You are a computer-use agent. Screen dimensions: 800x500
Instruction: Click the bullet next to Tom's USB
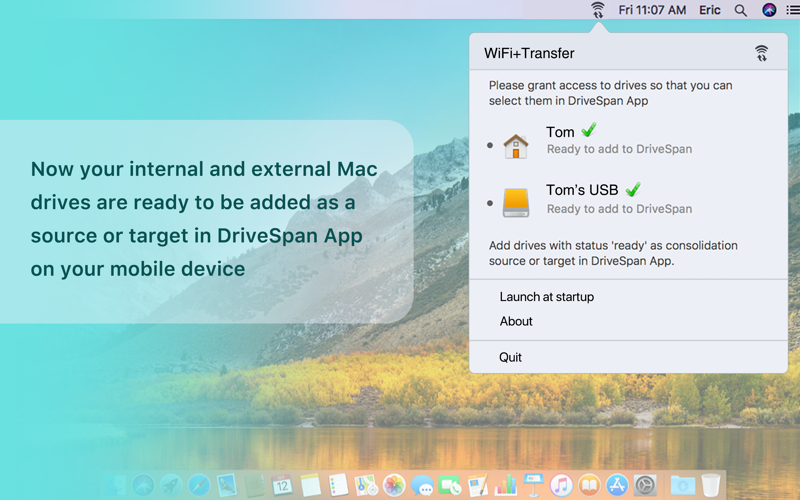pyautogui.click(x=490, y=203)
